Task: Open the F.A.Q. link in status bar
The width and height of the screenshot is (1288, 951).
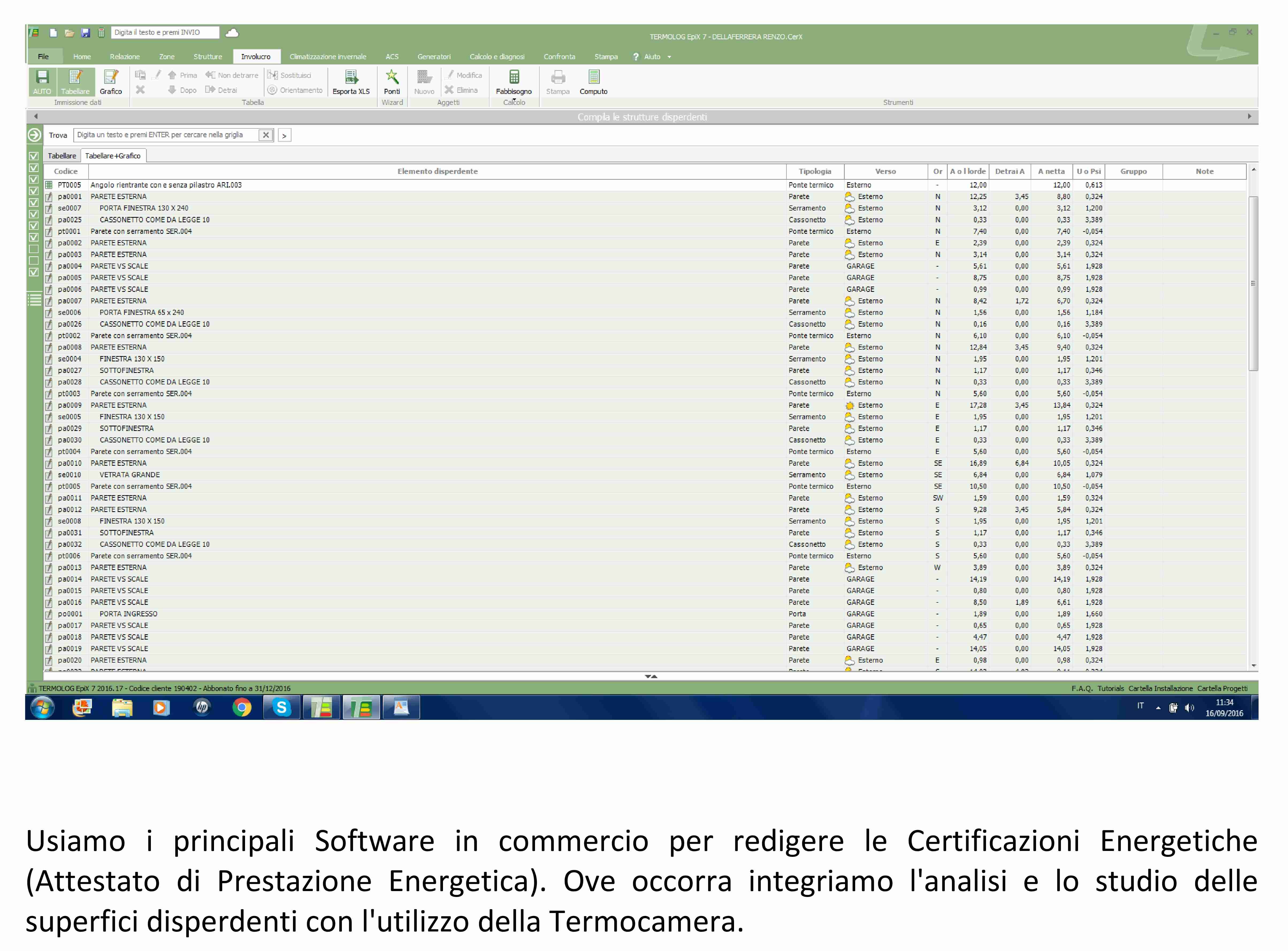Action: point(1081,689)
